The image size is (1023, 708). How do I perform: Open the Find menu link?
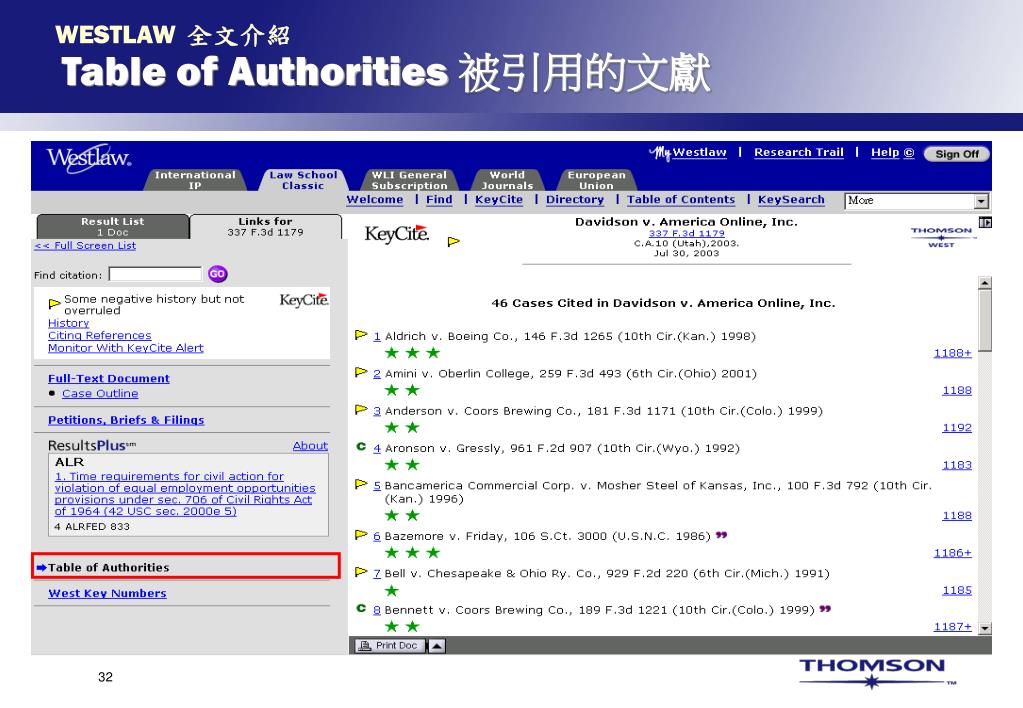click(x=439, y=200)
